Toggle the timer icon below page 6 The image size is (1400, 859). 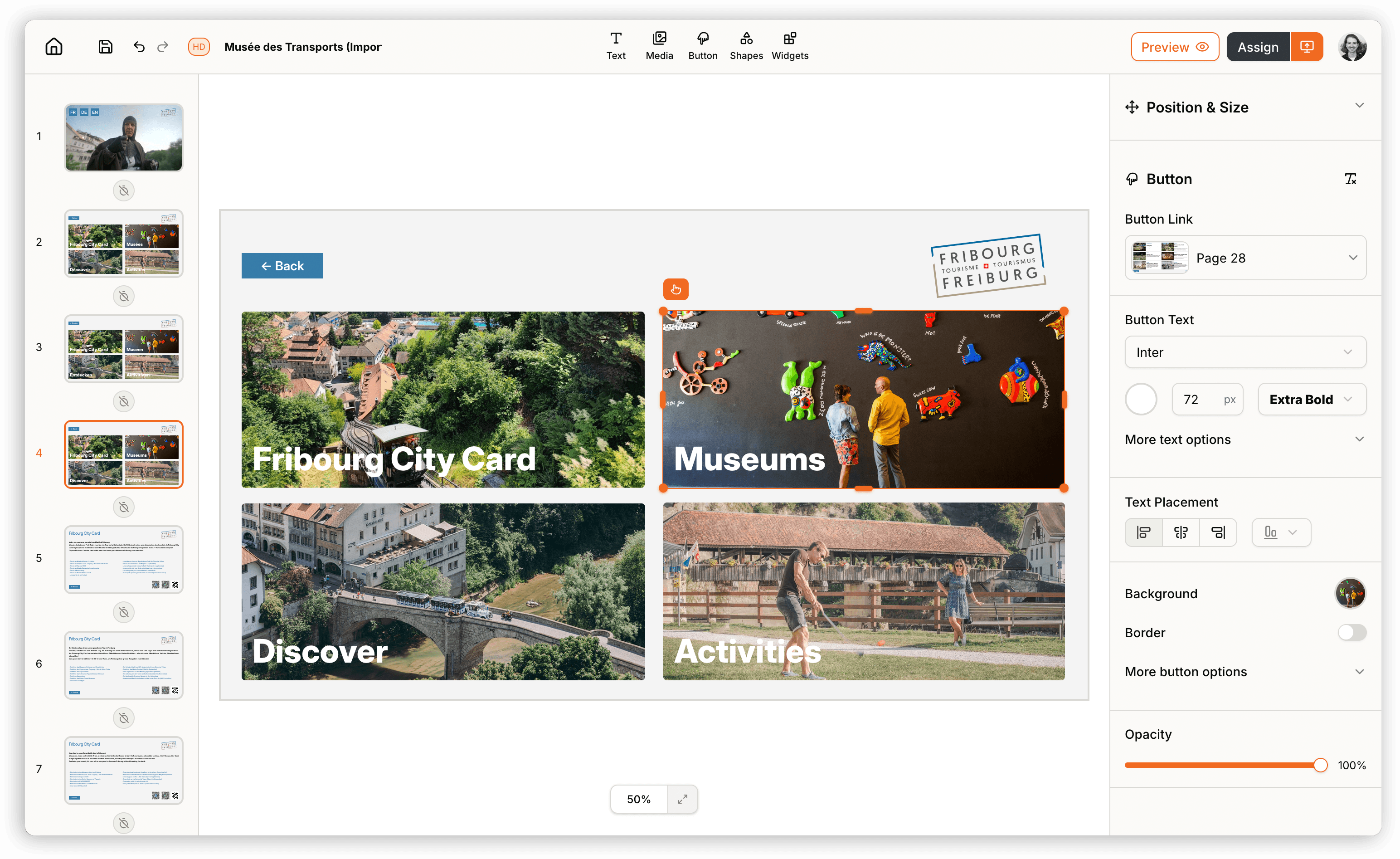click(x=124, y=718)
